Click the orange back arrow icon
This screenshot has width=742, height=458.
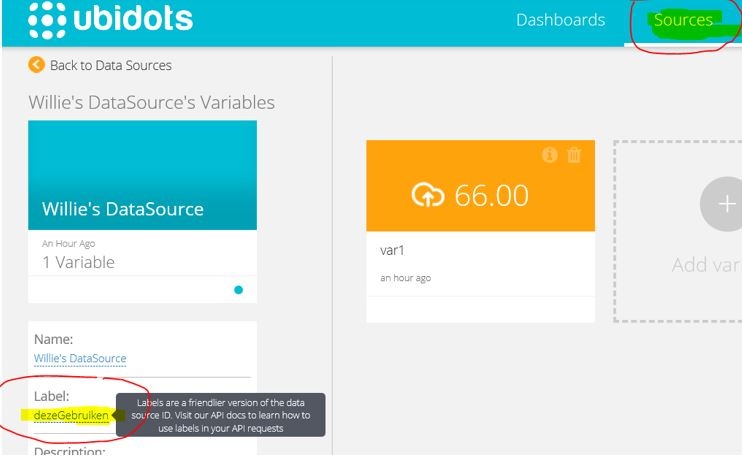(36, 65)
